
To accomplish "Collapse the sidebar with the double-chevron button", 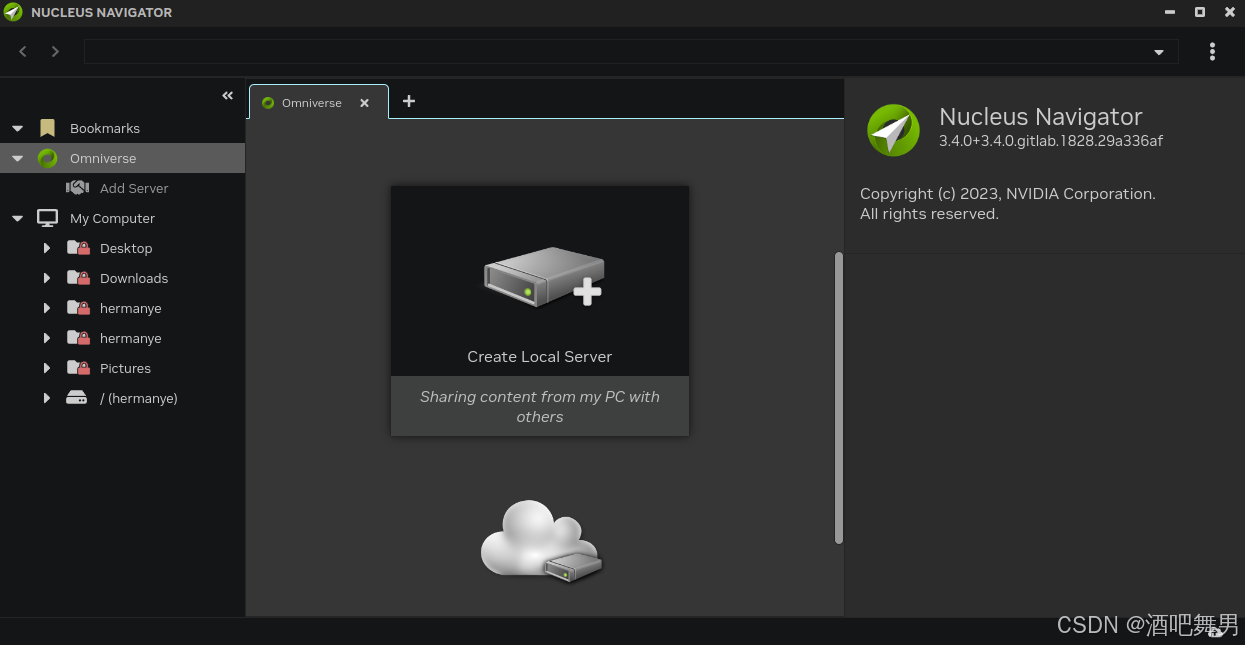I will point(228,96).
